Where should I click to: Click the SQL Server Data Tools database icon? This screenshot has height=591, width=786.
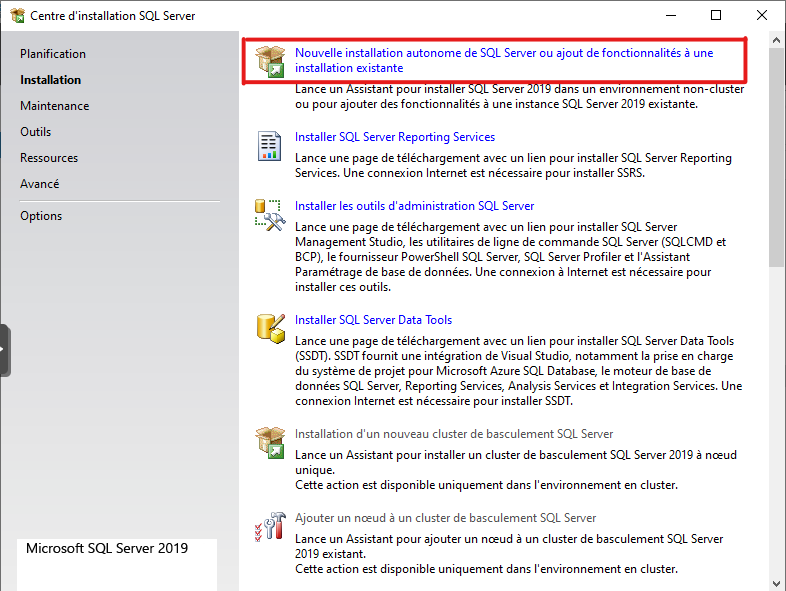270,329
